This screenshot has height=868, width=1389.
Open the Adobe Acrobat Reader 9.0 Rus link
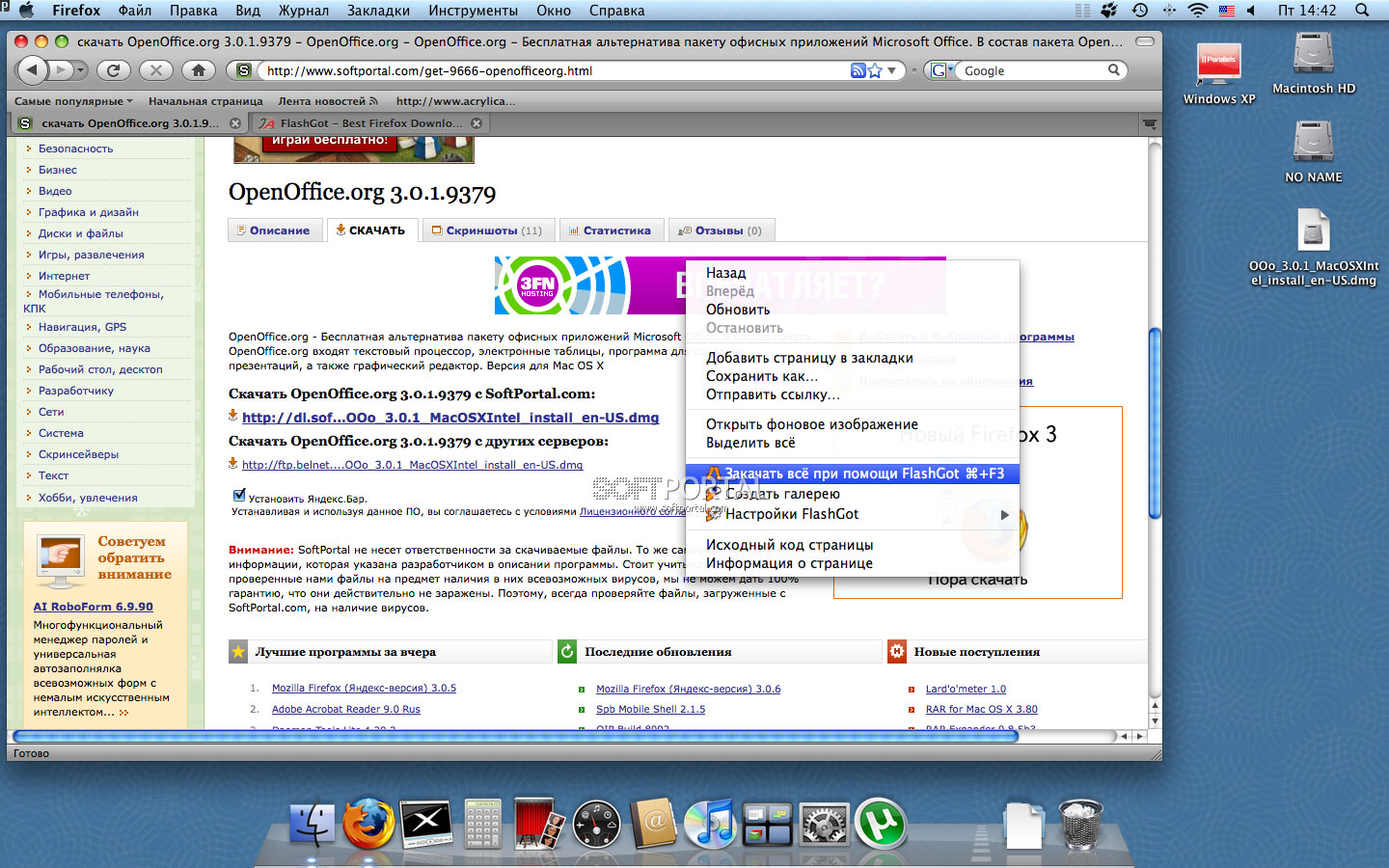[346, 709]
